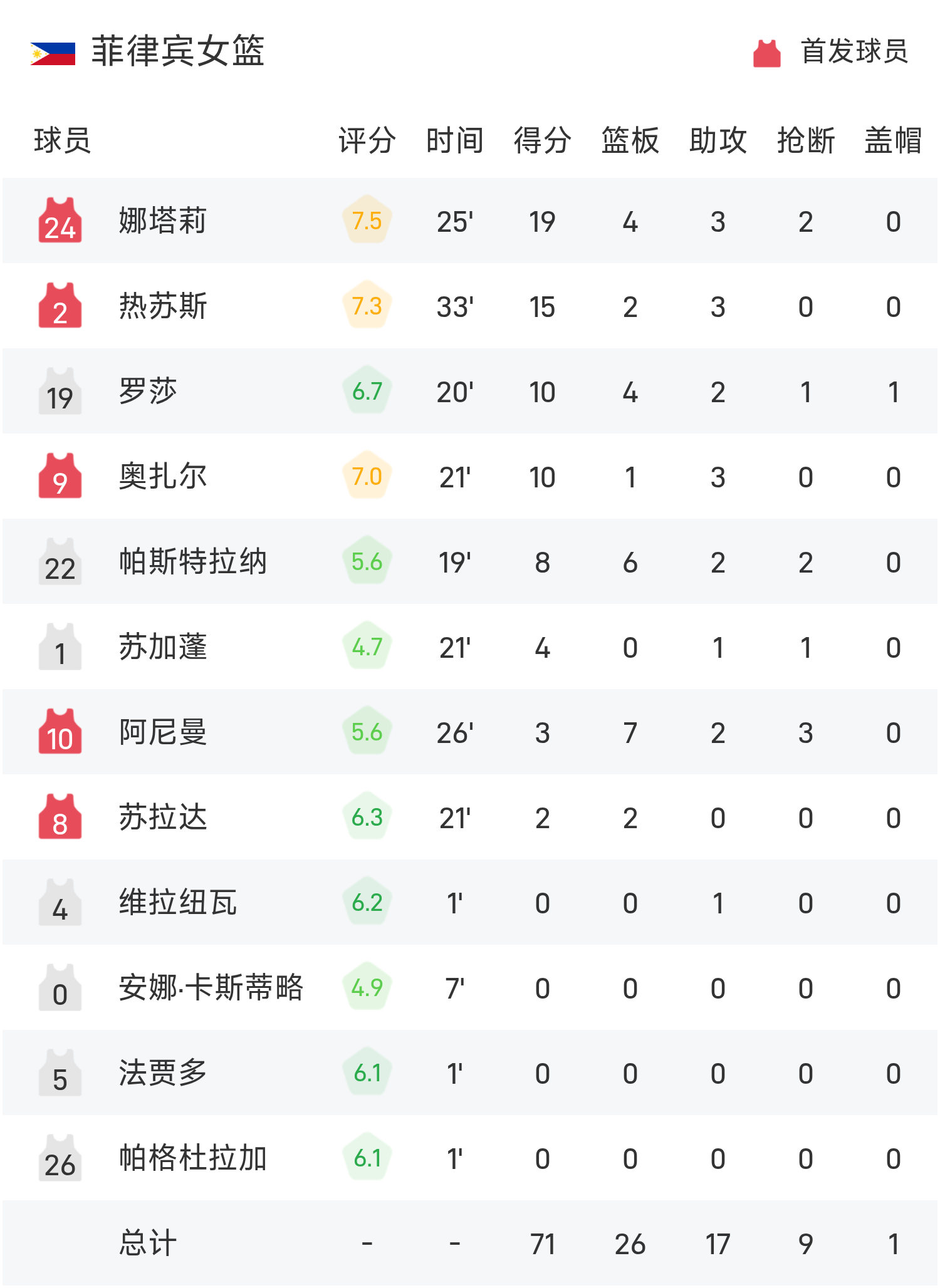Click the red jersey number 9 icon
940x1288 pixels.
pos(60,476)
